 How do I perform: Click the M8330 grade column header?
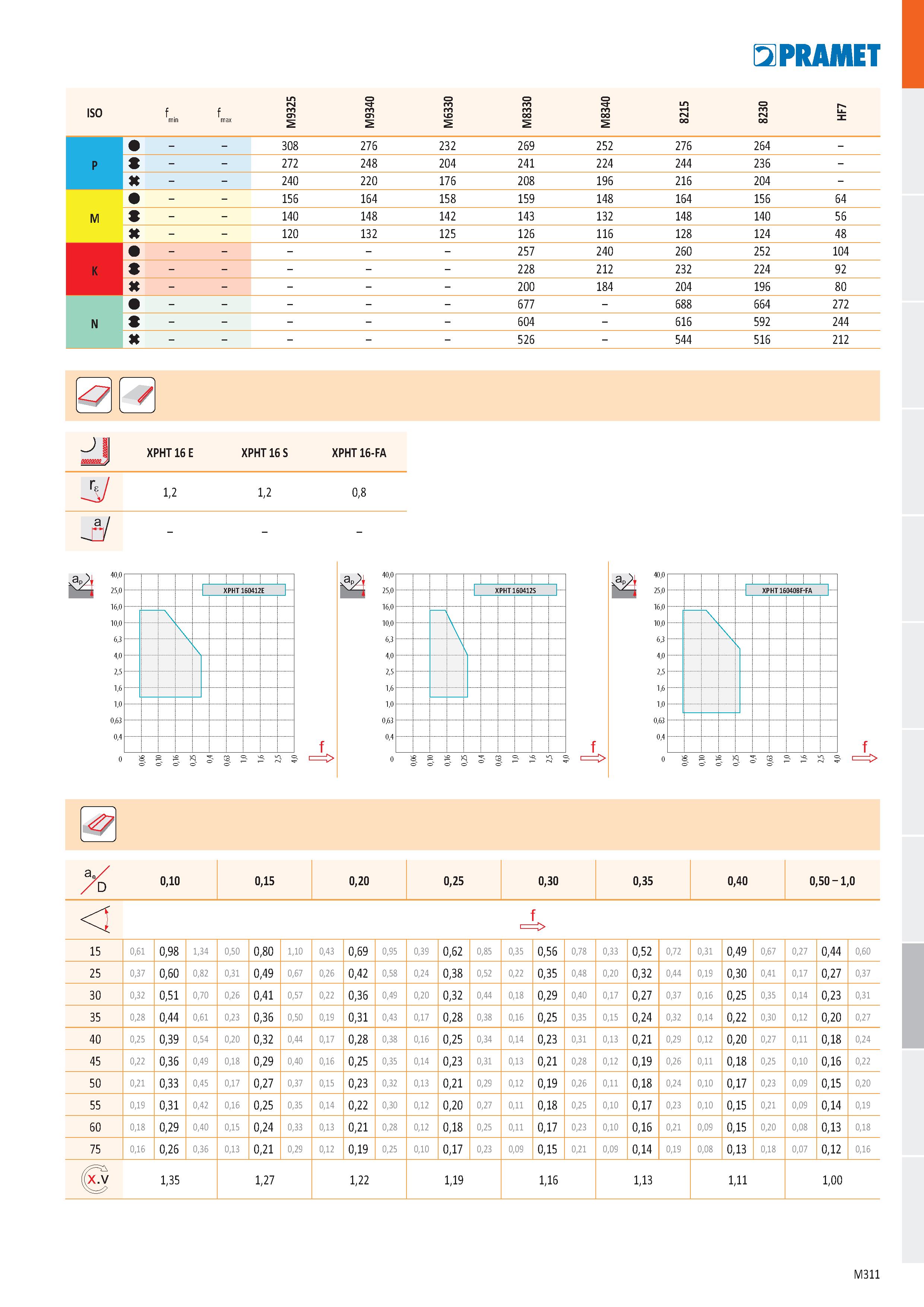click(526, 112)
